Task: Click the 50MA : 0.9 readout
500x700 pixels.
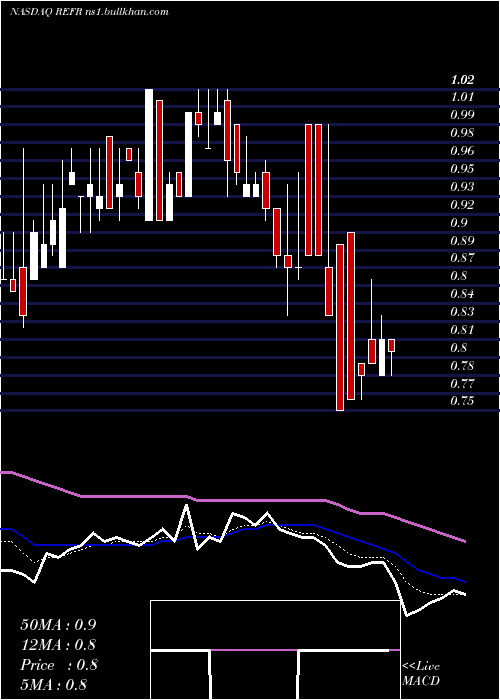Action: [x=58, y=625]
